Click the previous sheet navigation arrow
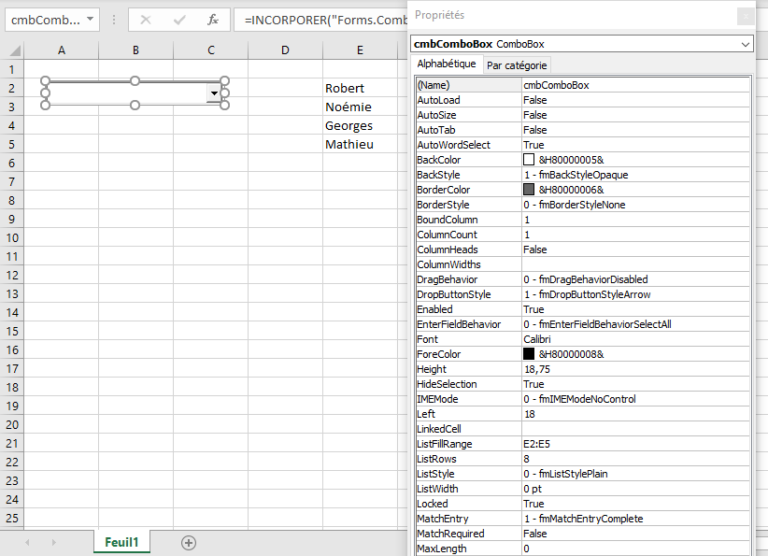This screenshot has width=768, height=556. pos(27,542)
